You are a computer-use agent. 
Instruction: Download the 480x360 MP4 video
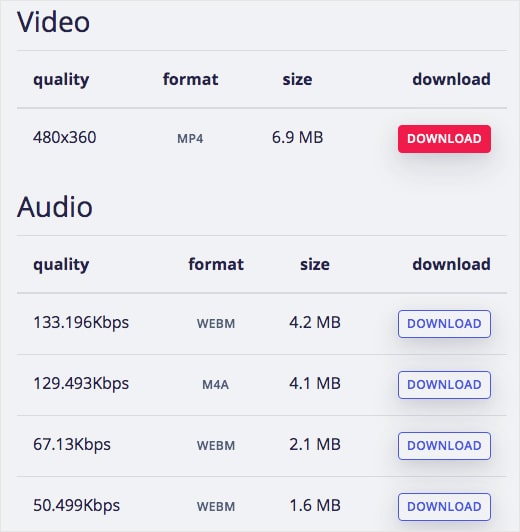click(x=444, y=139)
